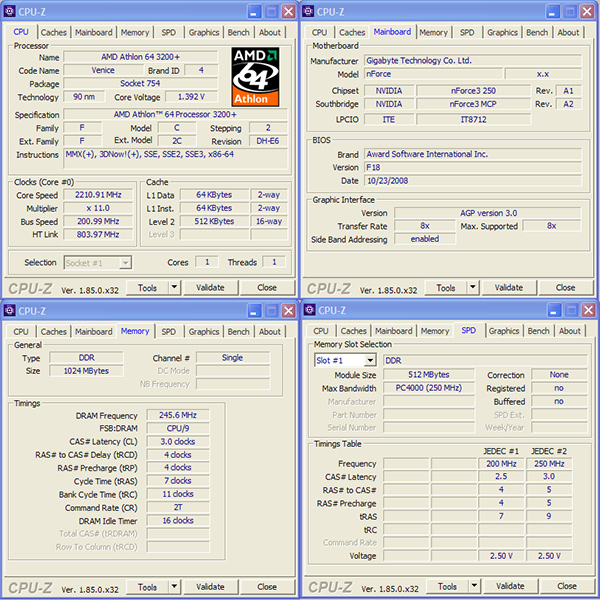This screenshot has height=600, width=600.
Task: Click the Instructions field with MMX(+)
Action: coord(176,158)
